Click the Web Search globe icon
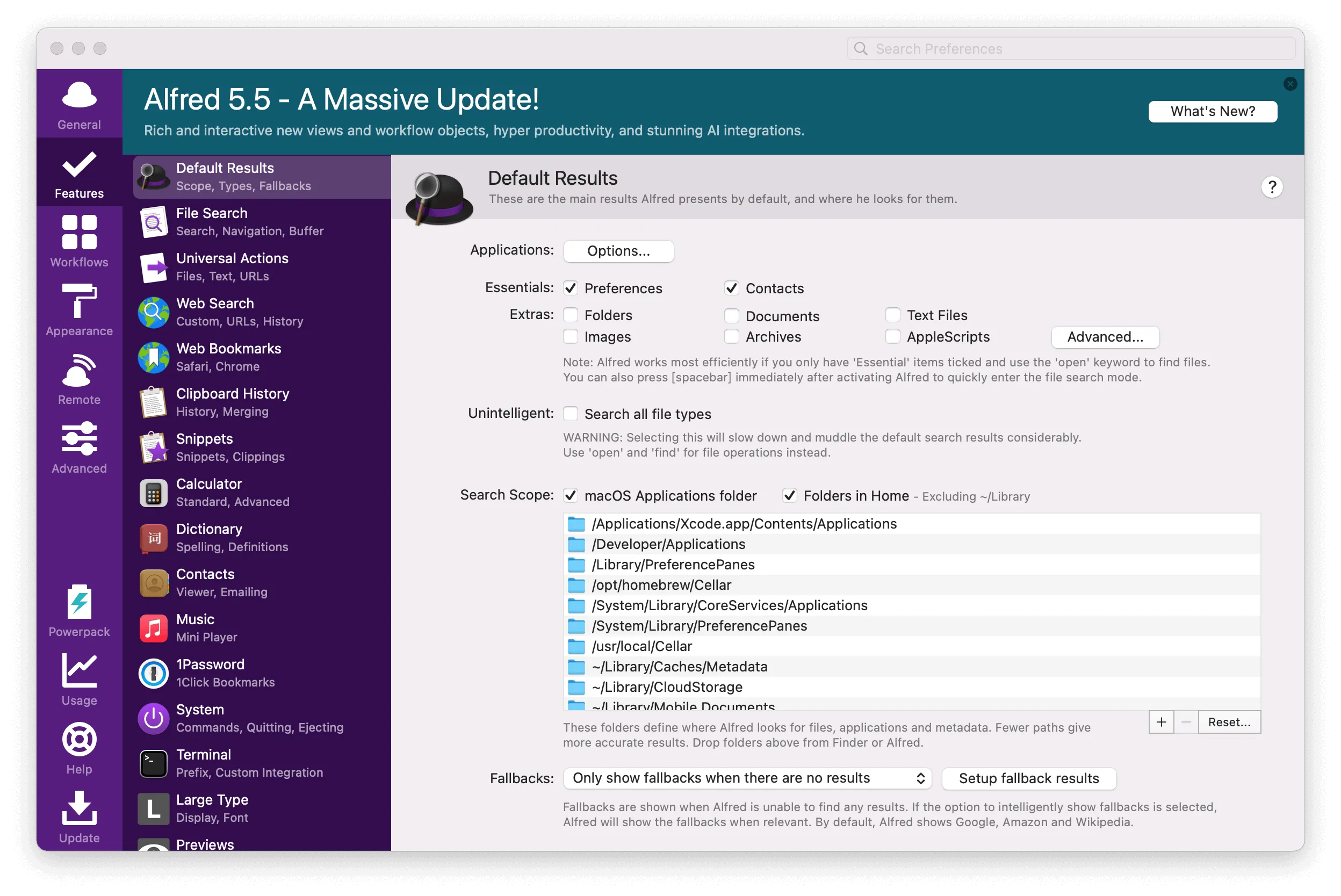This screenshot has height=896, width=1341. click(x=153, y=312)
